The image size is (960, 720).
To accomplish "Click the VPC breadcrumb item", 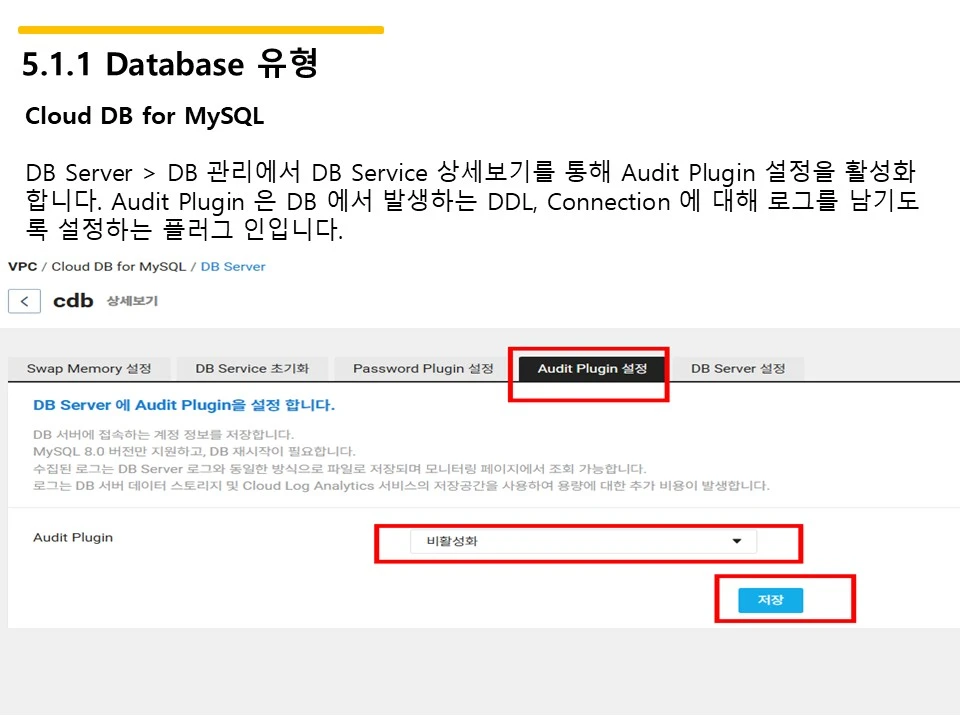I will point(23,267).
